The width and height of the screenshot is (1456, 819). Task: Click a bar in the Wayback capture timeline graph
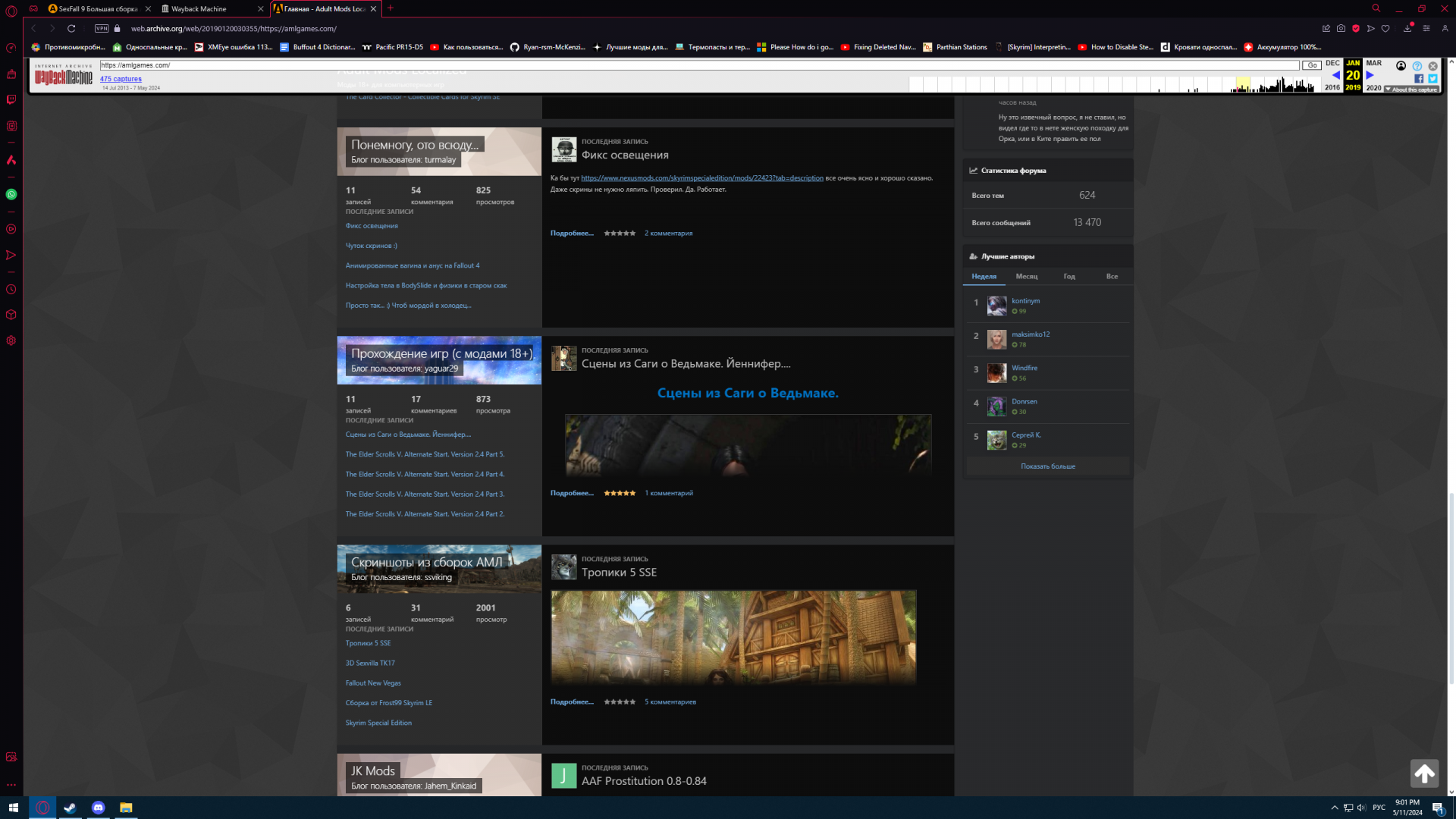pyautogui.click(x=1282, y=86)
